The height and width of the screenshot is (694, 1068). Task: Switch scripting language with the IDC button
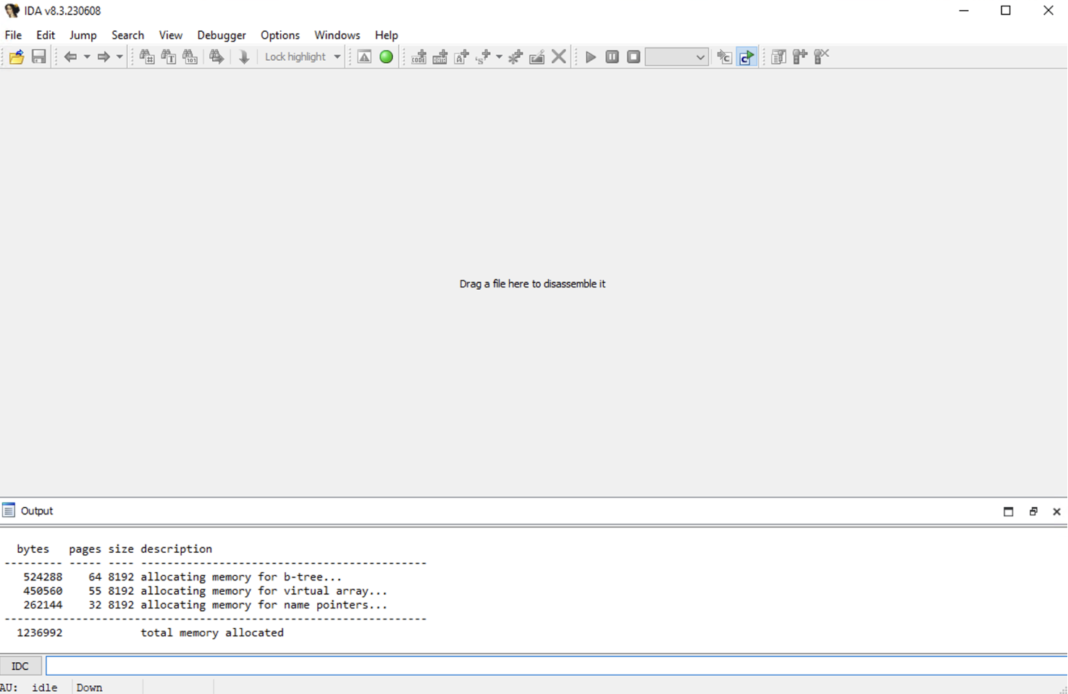20,666
